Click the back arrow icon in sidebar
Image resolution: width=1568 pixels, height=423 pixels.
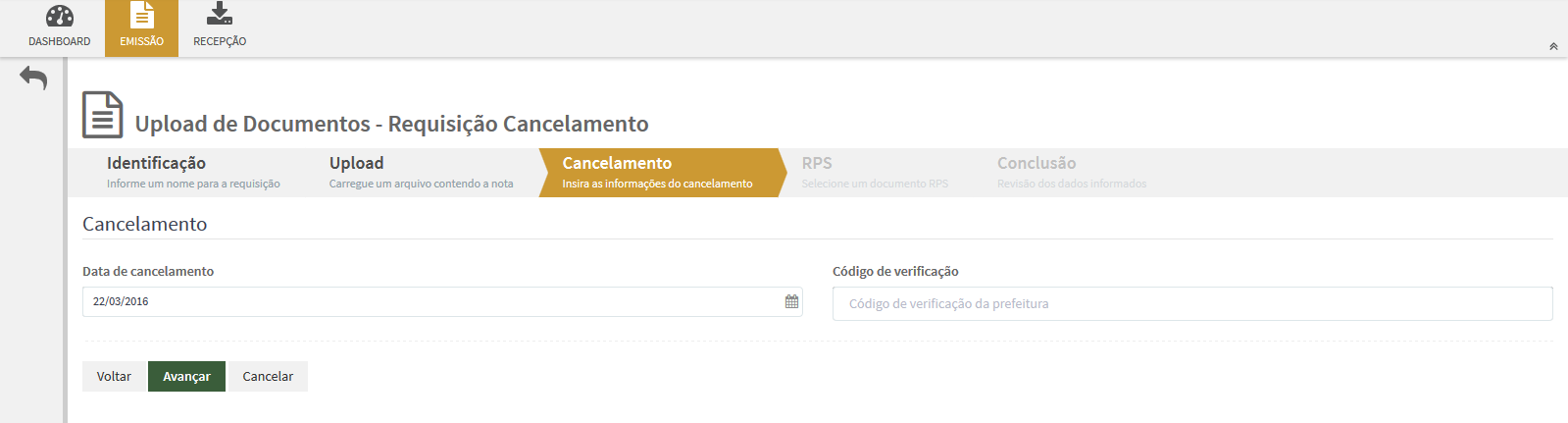pos(33,78)
